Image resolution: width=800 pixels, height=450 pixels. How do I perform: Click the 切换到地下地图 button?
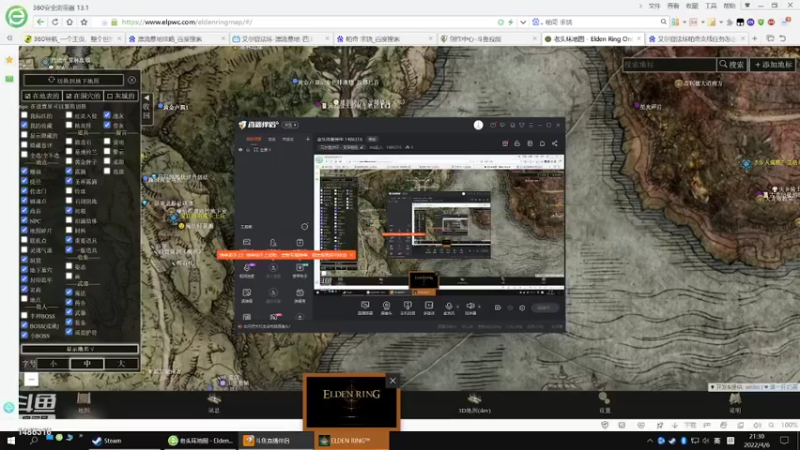click(x=73, y=80)
